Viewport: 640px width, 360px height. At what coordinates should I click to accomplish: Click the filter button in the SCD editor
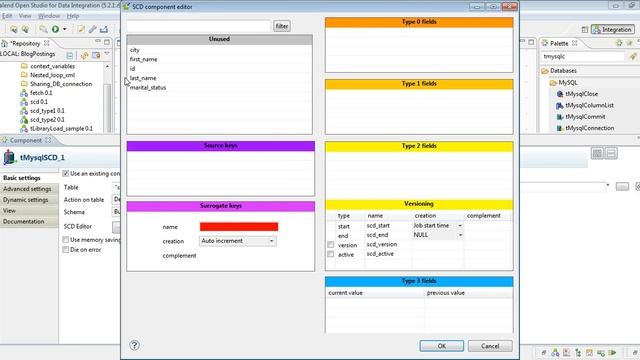tap(282, 26)
